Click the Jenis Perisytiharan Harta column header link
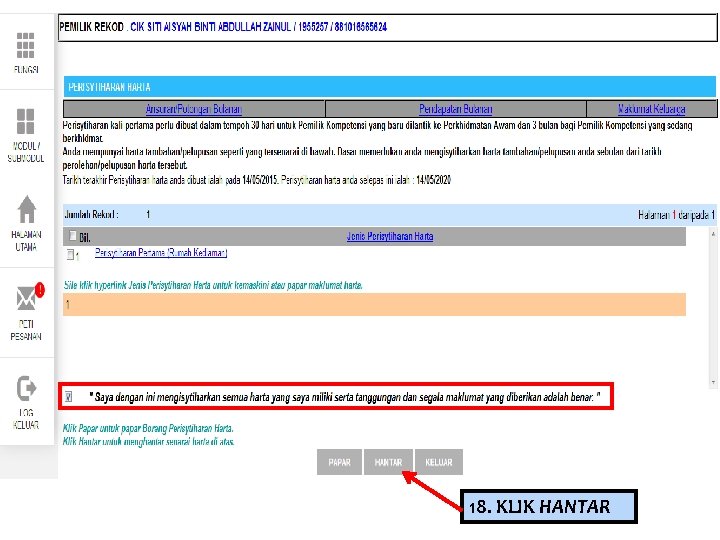Viewport: 720px width, 540px height. click(x=390, y=236)
